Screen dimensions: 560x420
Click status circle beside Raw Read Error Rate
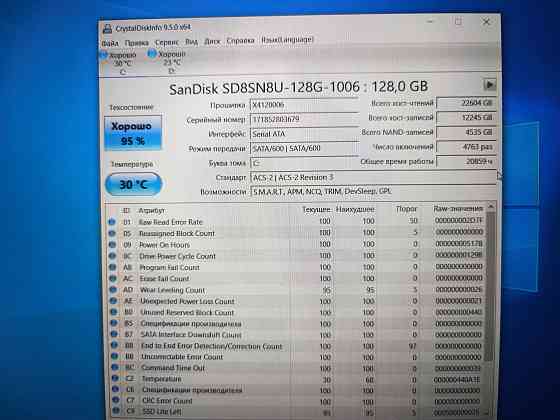tap(111, 222)
